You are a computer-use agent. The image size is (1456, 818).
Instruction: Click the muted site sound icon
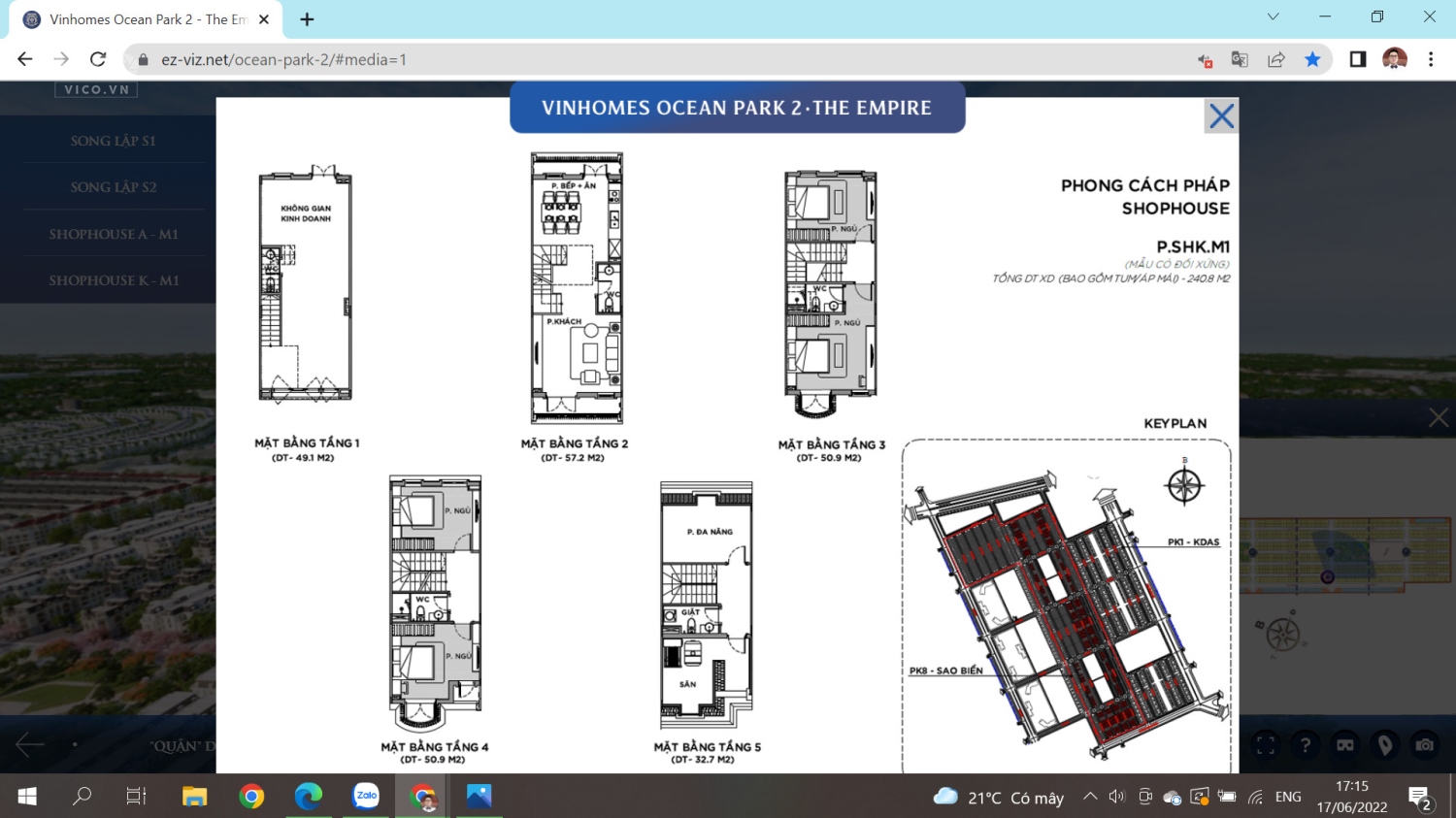pyautogui.click(x=1205, y=60)
